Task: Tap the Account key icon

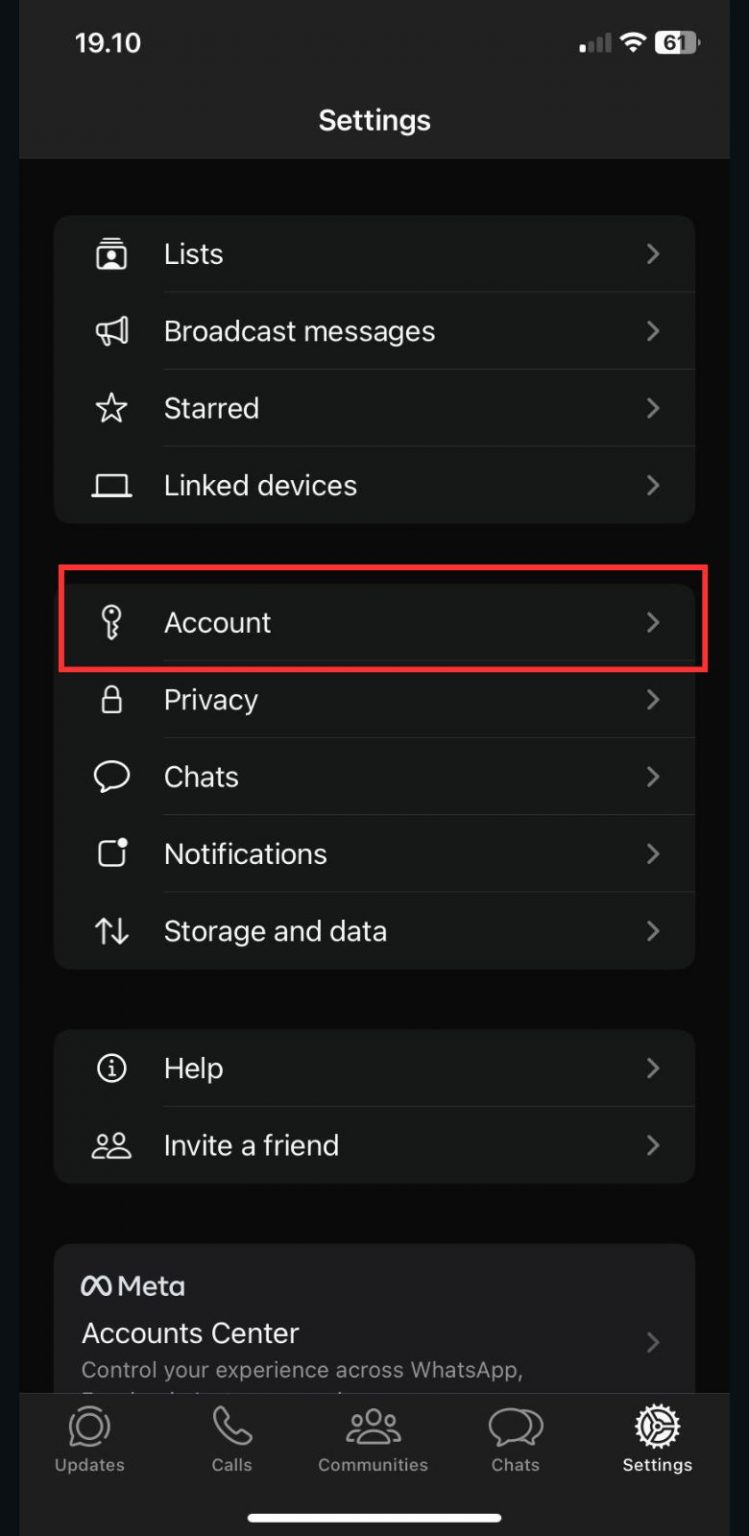Action: pyautogui.click(x=111, y=622)
